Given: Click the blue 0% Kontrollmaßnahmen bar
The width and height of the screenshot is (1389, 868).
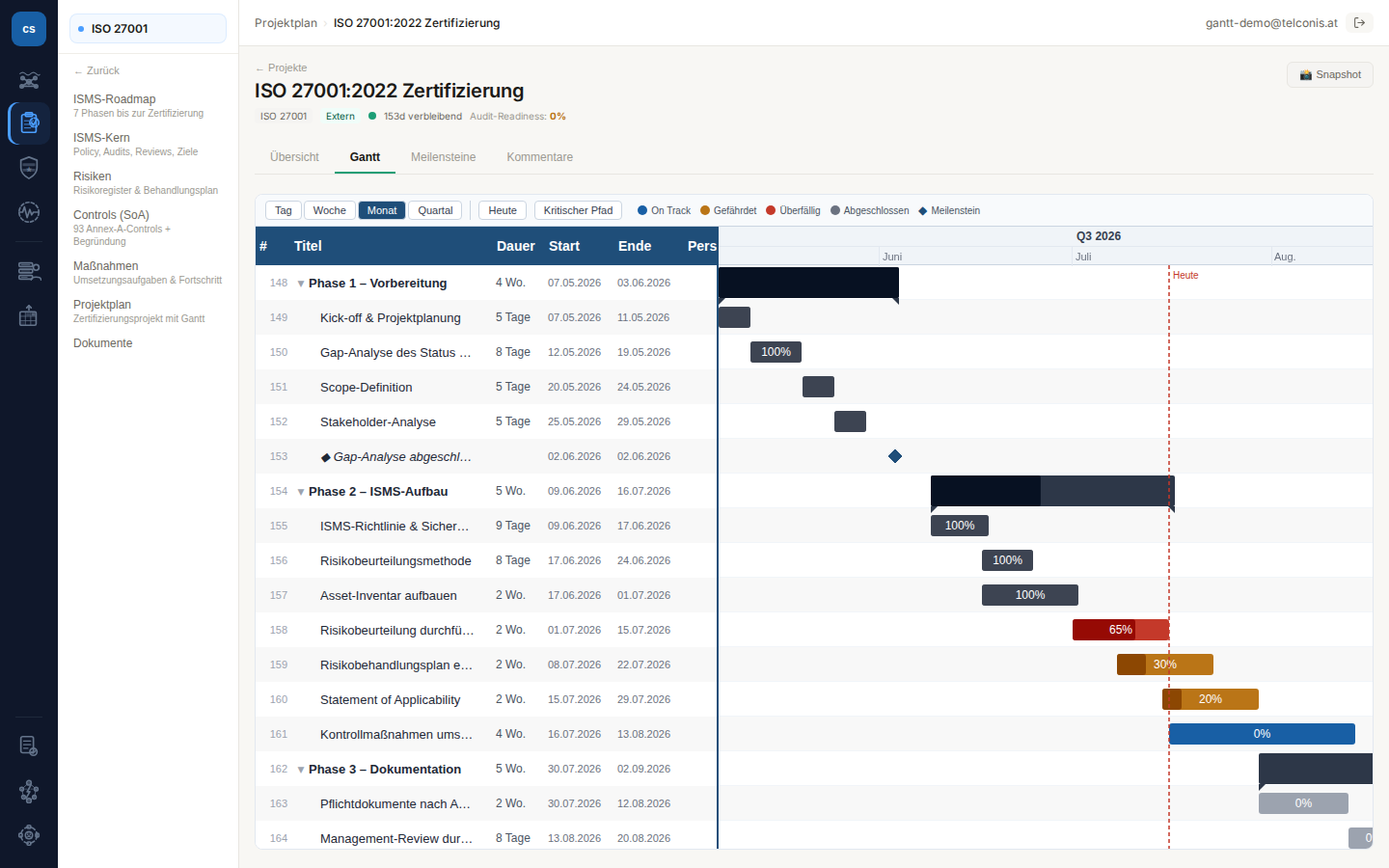Looking at the screenshot, I should pos(1262,734).
